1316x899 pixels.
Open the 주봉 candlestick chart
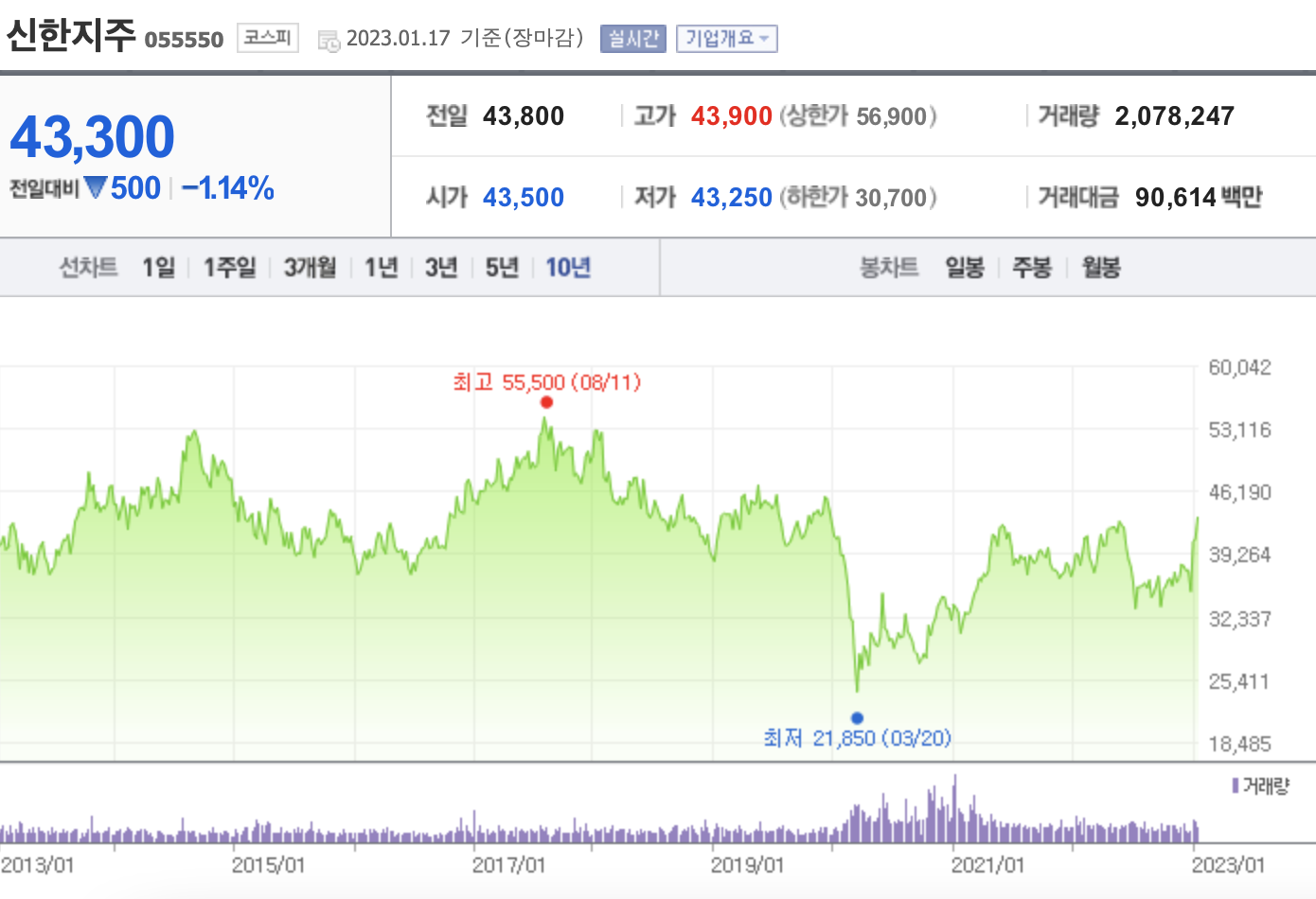click(1032, 268)
